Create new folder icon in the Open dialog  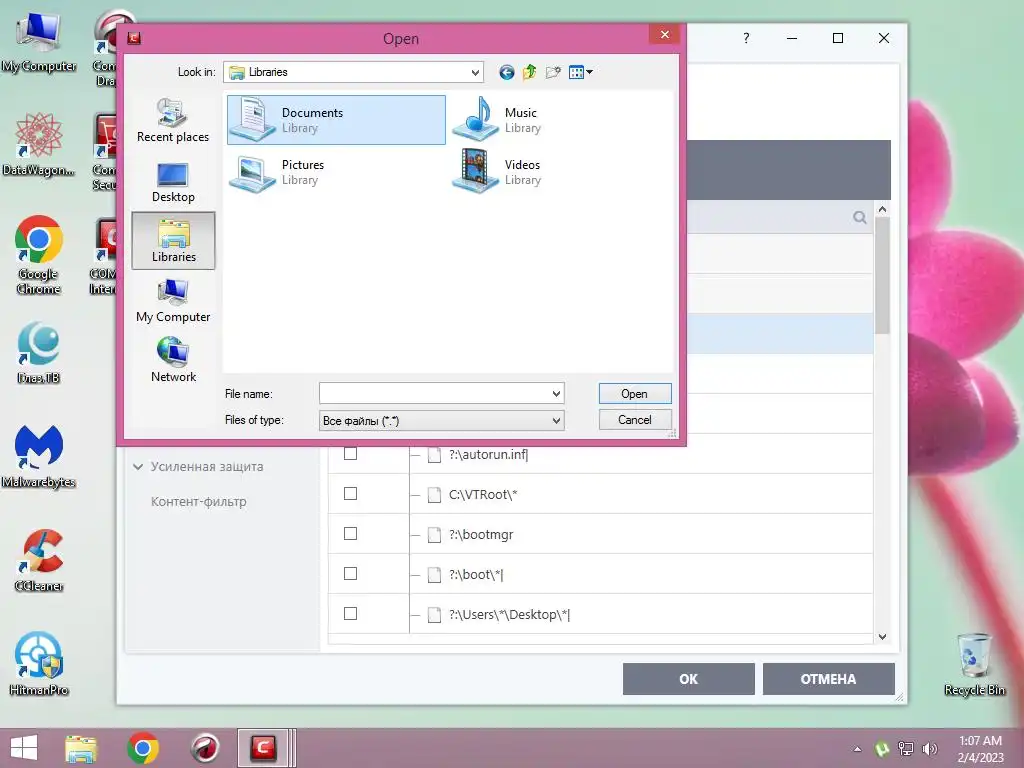point(553,72)
